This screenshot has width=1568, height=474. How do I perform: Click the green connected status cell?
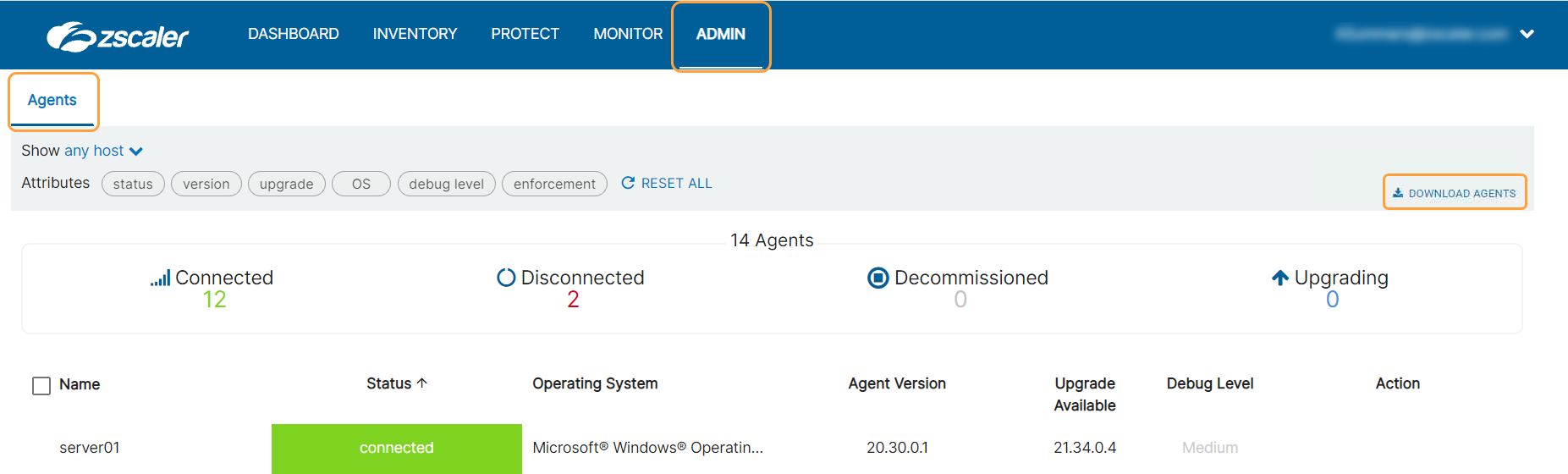[x=396, y=448]
